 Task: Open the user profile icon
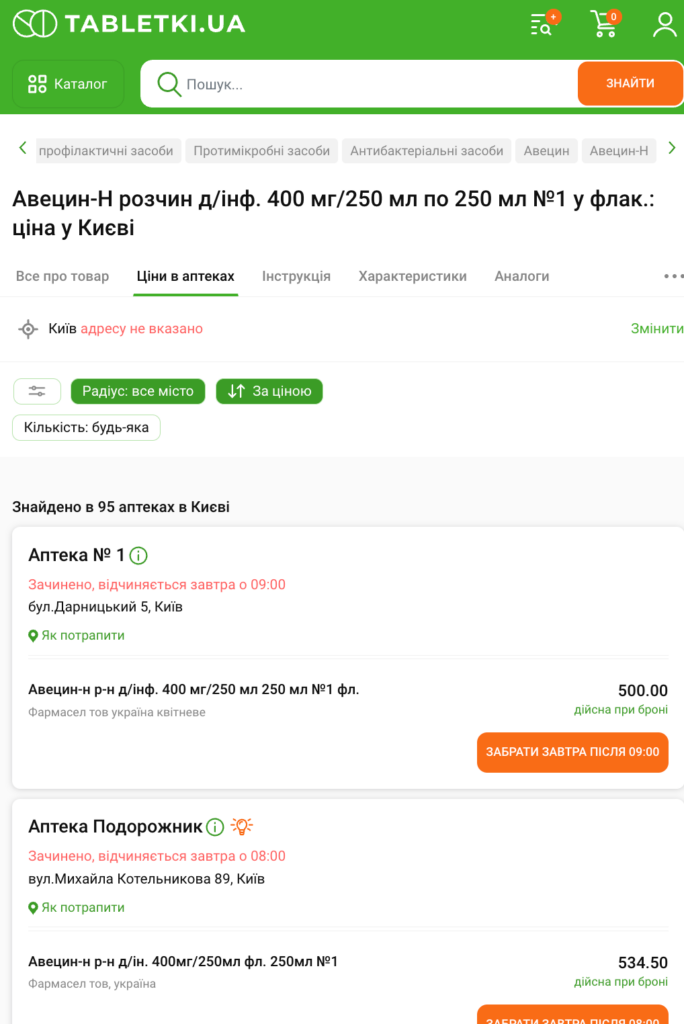click(665, 24)
